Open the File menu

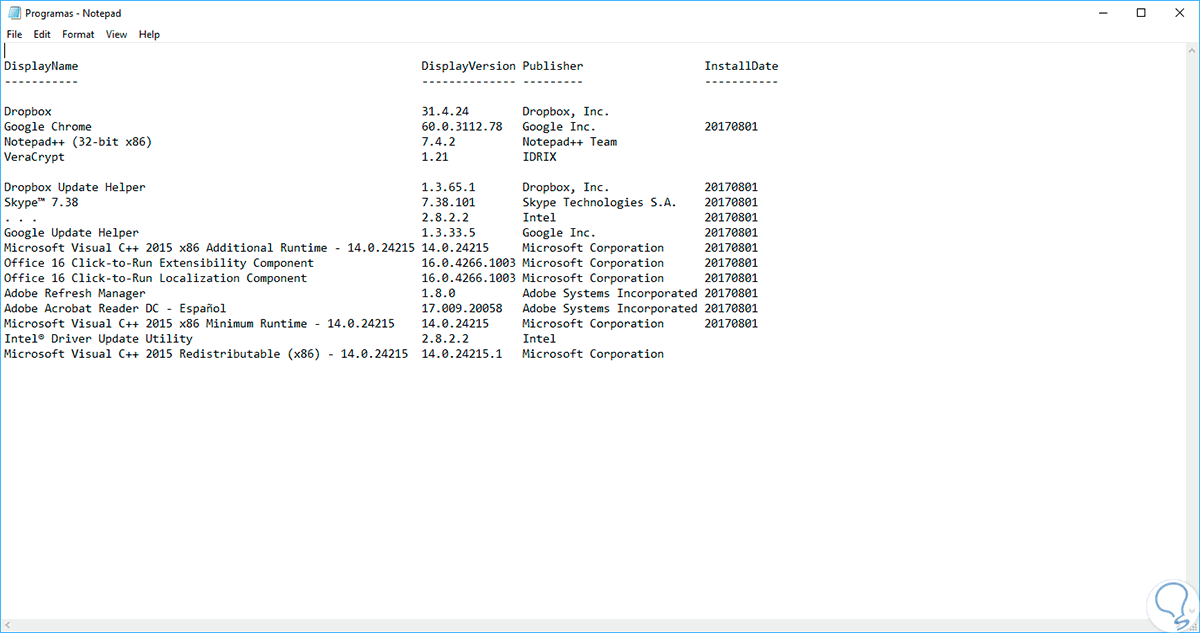14,34
